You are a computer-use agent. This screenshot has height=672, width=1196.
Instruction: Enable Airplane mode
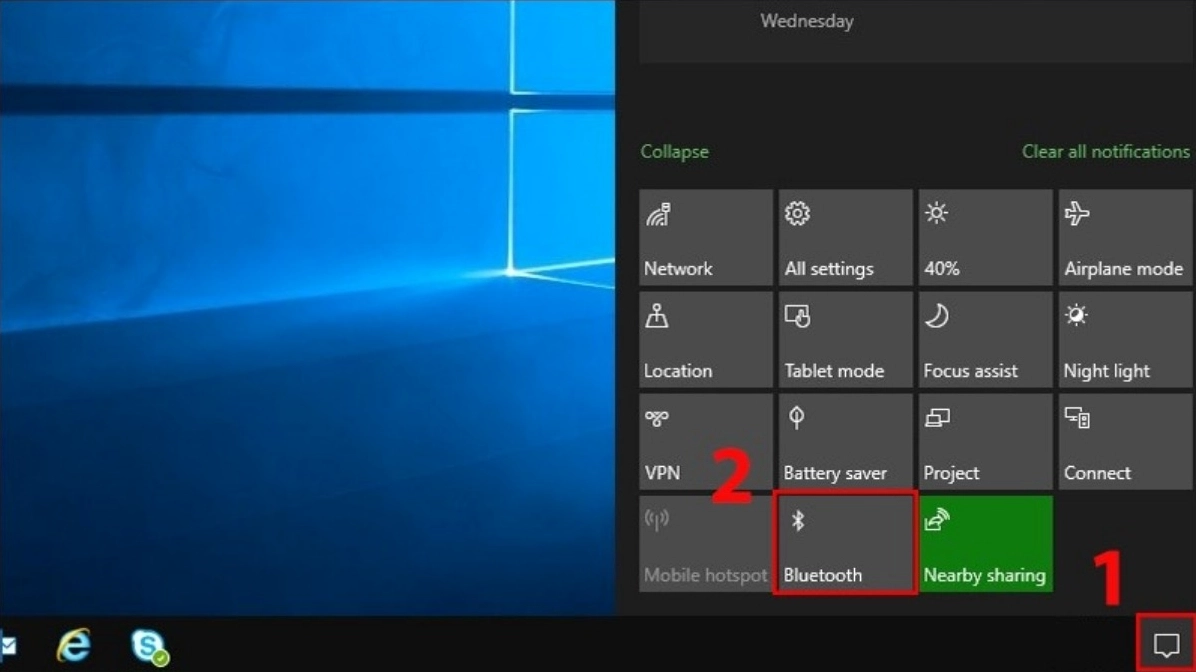1123,237
